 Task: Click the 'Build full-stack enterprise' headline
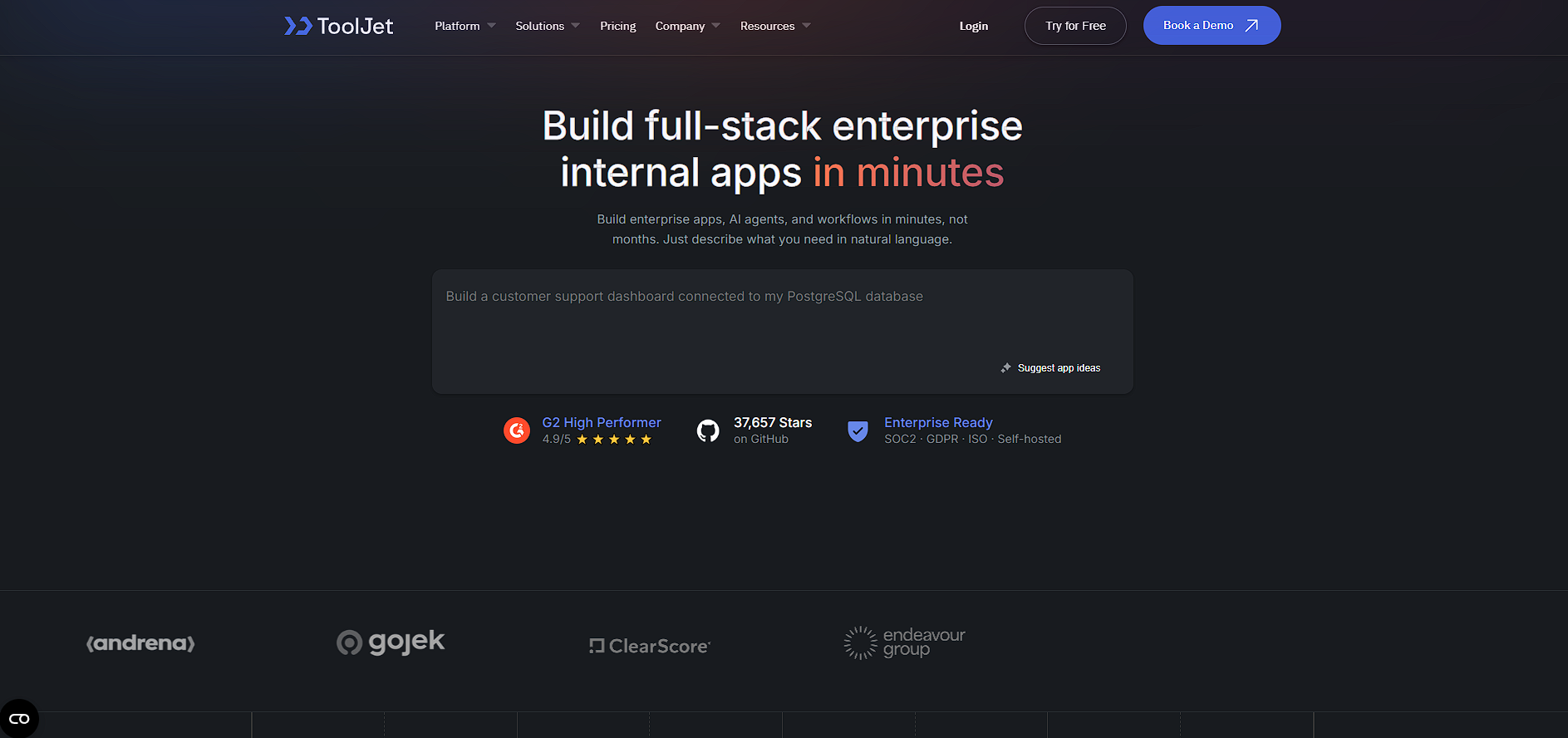click(782, 126)
